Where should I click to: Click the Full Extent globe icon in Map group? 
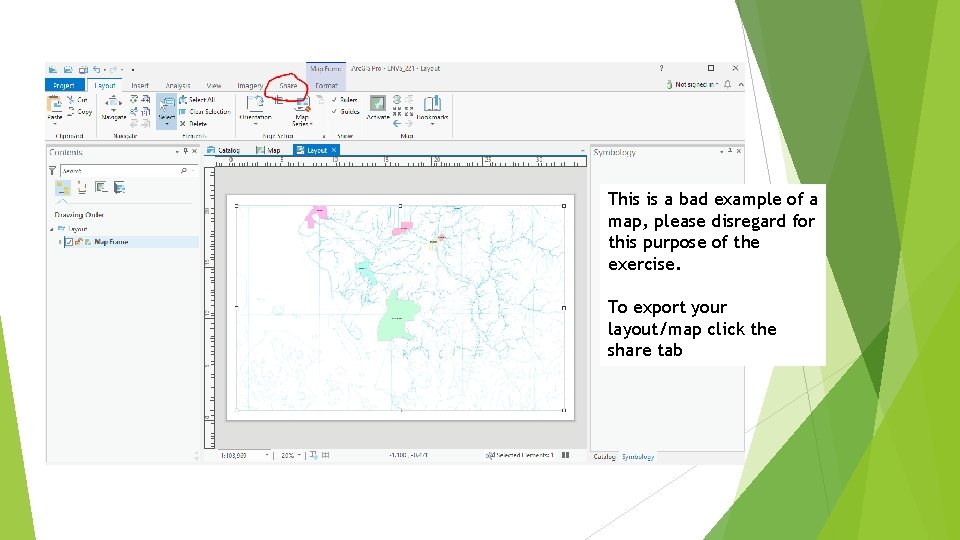[x=397, y=99]
